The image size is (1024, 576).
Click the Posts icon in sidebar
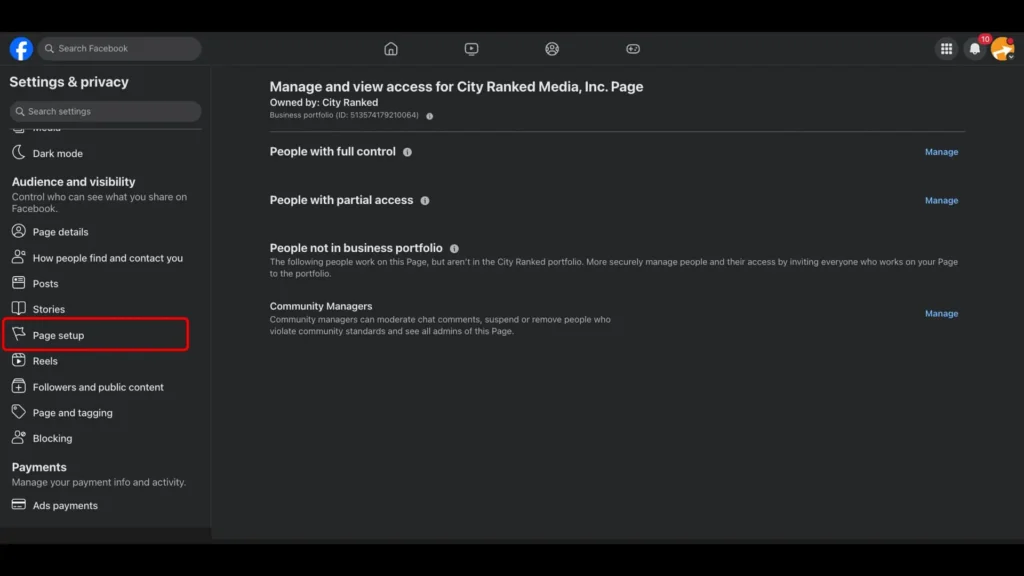pos(18,283)
